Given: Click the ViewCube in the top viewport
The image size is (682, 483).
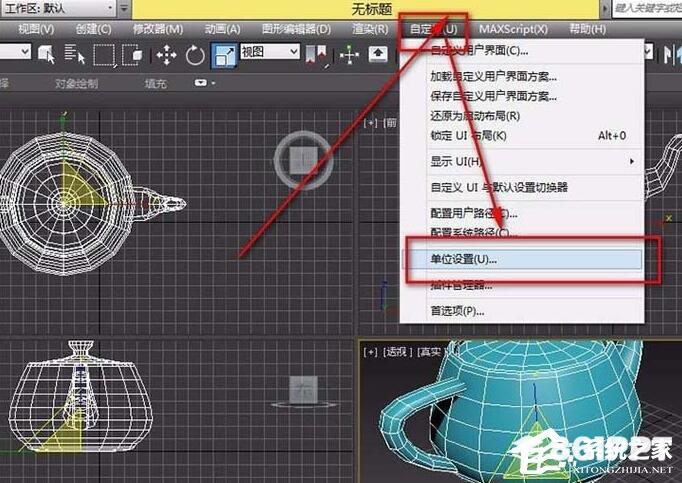Looking at the screenshot, I should pyautogui.click(x=304, y=160).
